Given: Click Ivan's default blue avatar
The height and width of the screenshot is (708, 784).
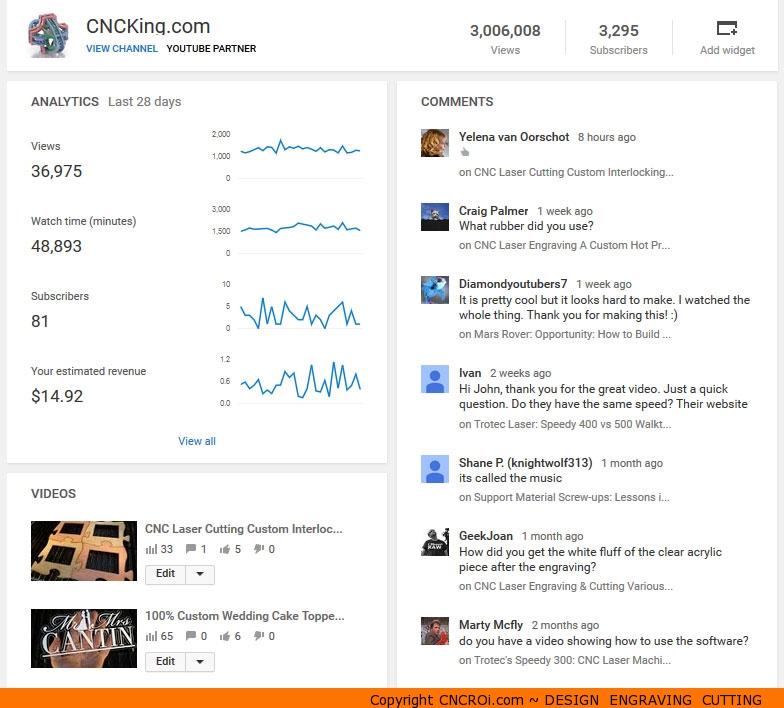Looking at the screenshot, I should tap(434, 379).
